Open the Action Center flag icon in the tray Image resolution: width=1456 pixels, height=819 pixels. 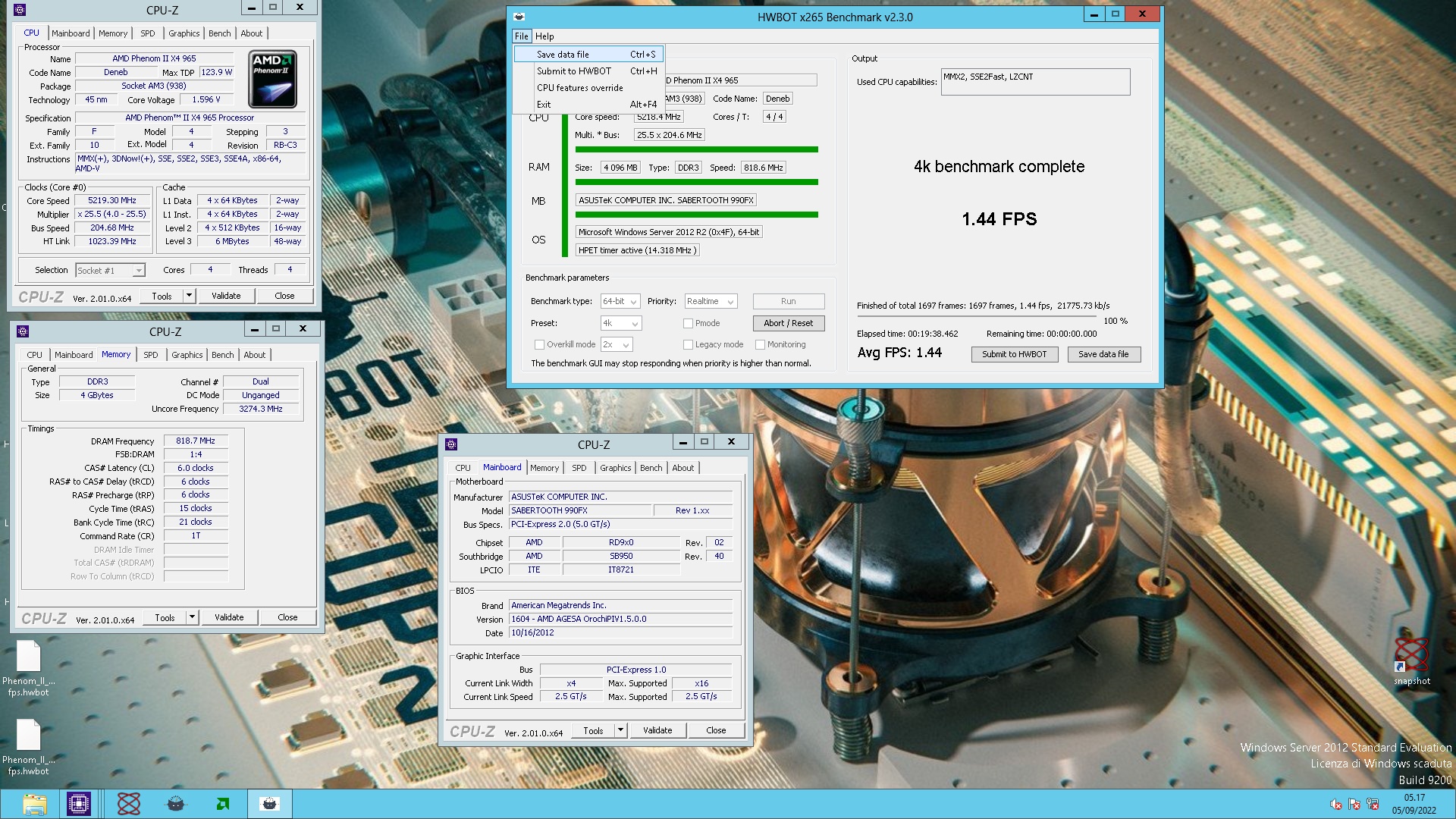[1354, 805]
